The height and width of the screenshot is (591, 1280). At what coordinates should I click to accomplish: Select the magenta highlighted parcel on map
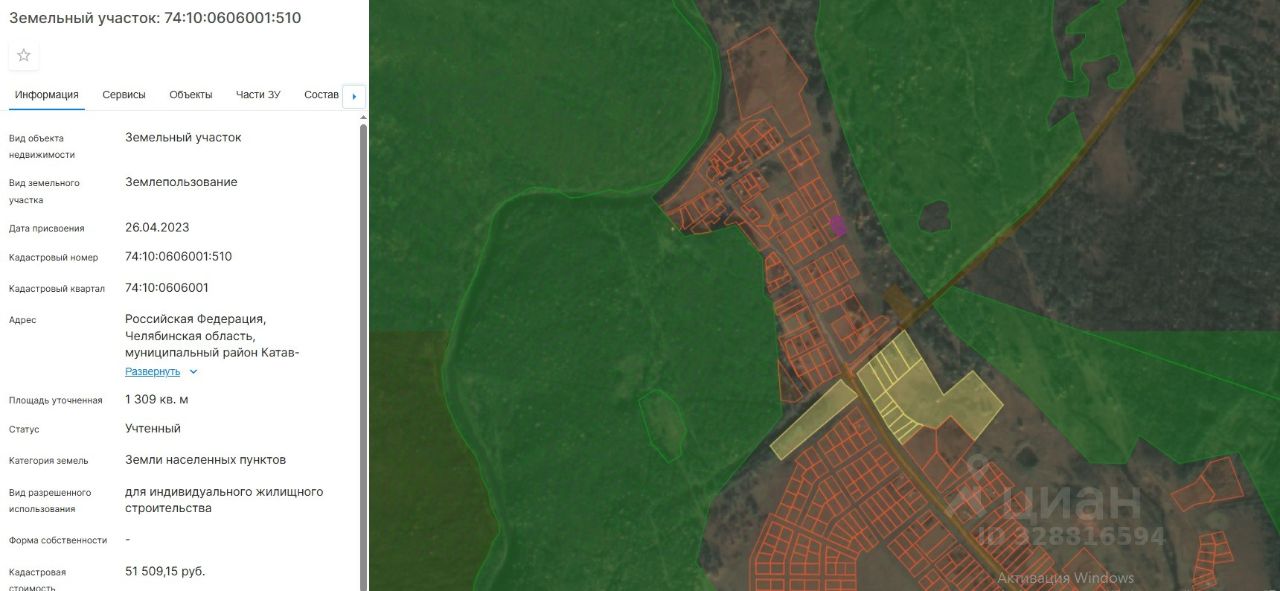tap(838, 225)
